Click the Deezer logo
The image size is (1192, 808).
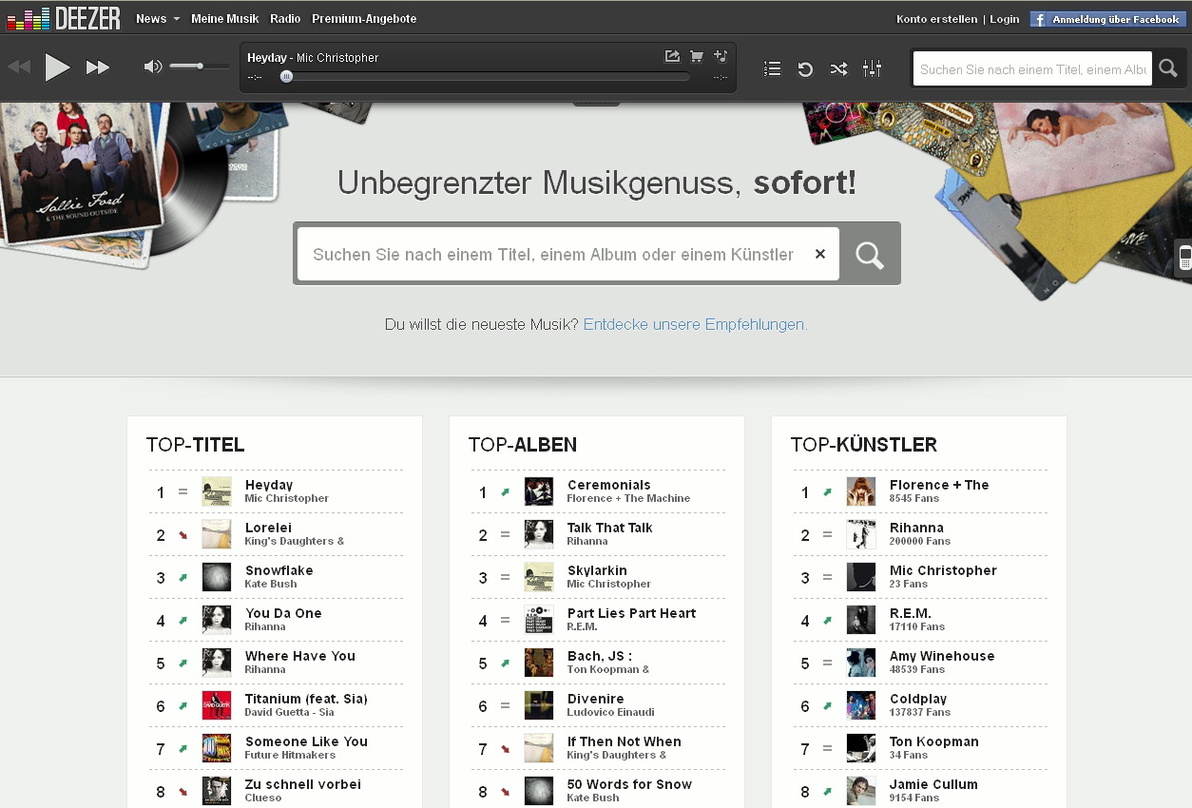[x=64, y=18]
